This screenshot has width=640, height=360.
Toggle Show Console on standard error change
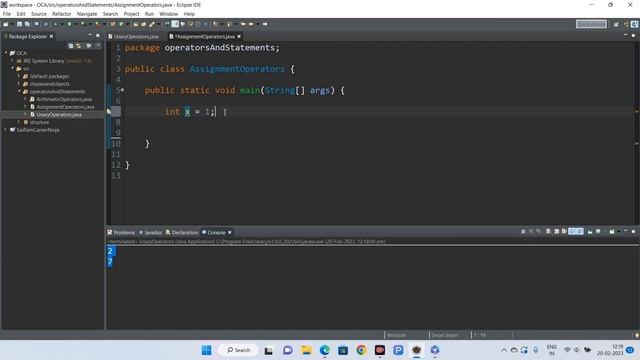click(580, 231)
